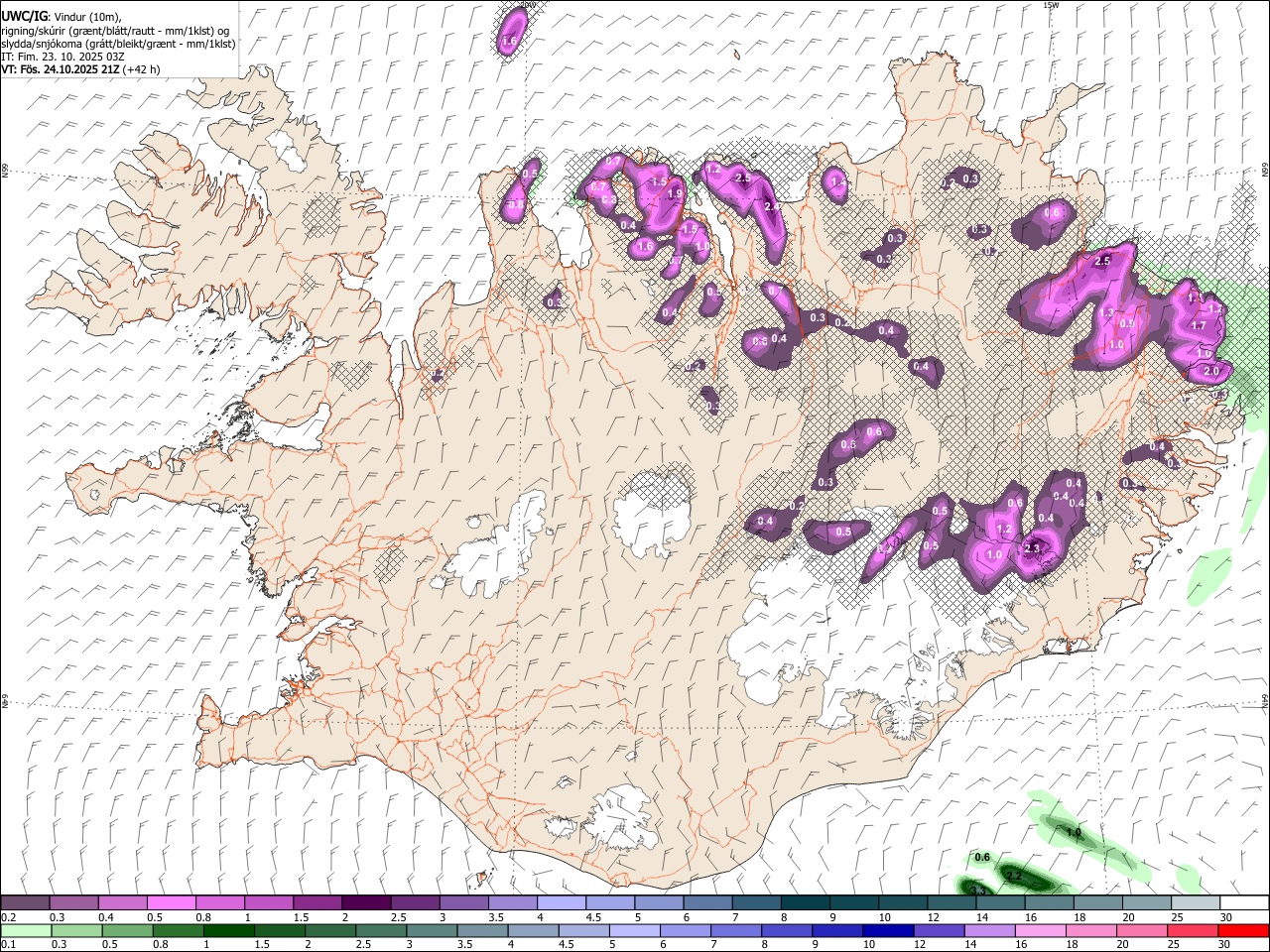Viewport: 1270px width, 952px height.
Task: Click the "0.9" snowfall value on the map
Action: [x=1126, y=323]
